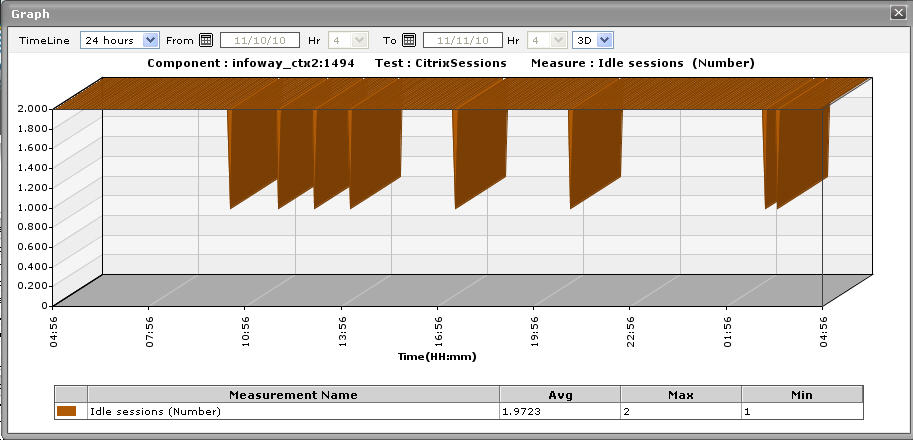Click the Max value cell showing 2
913x440 pixels.
coord(681,411)
